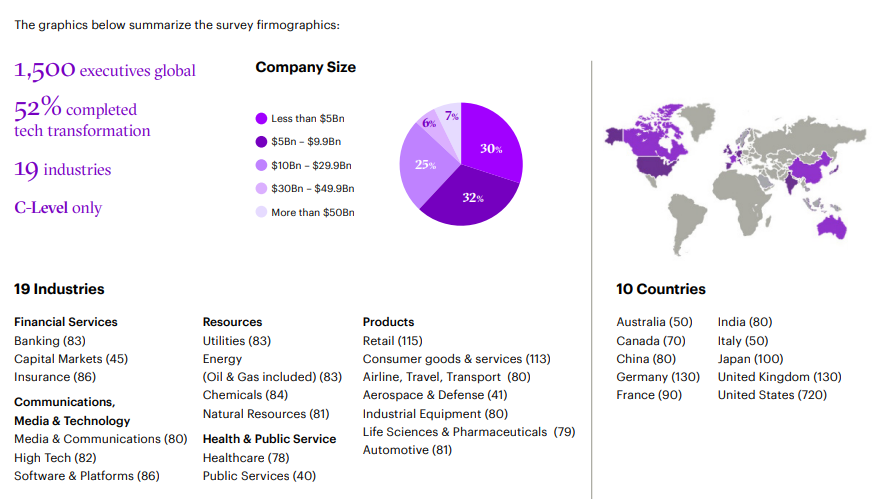
Task: Click the 1,500 executives global statistic
Action: pos(105,70)
